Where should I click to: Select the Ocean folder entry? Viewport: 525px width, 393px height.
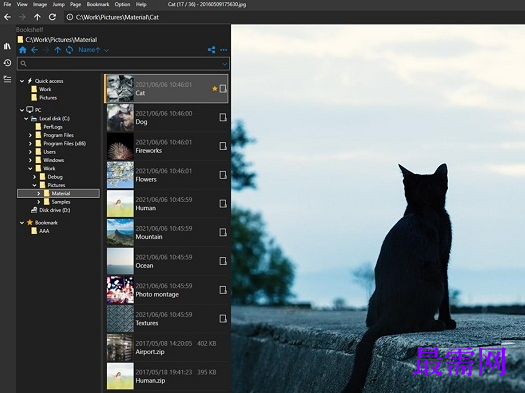[x=167, y=261]
